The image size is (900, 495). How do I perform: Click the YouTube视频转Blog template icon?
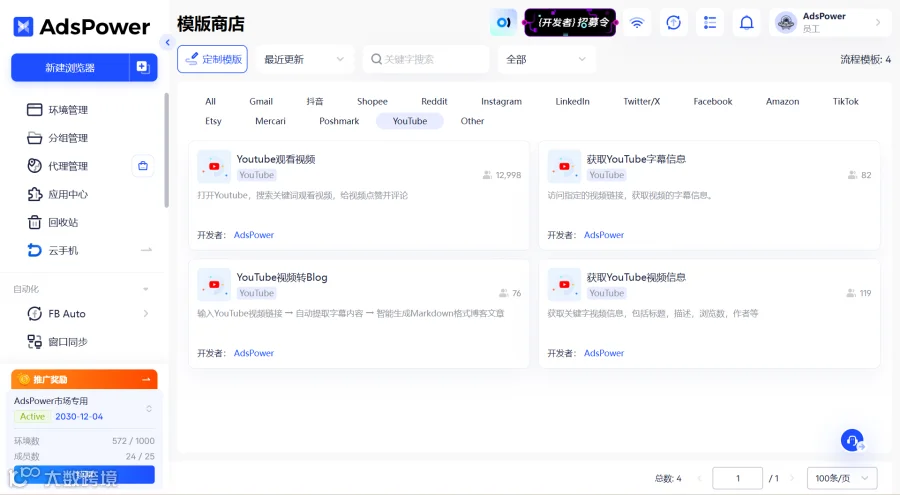(x=214, y=285)
